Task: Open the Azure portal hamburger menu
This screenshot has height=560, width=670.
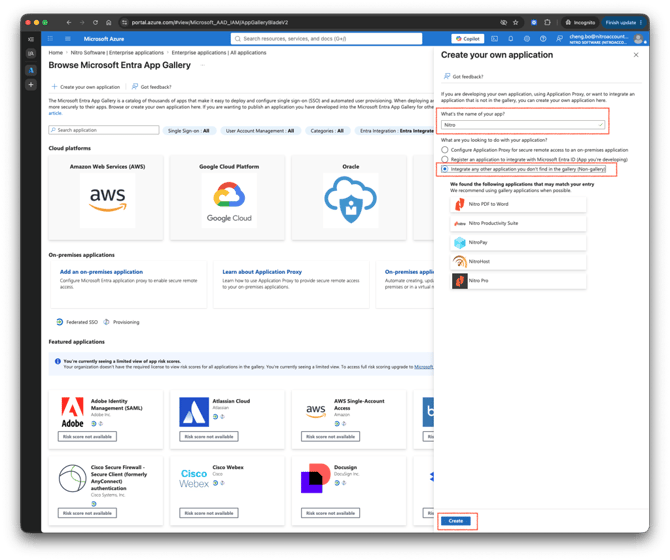Action: [x=68, y=38]
